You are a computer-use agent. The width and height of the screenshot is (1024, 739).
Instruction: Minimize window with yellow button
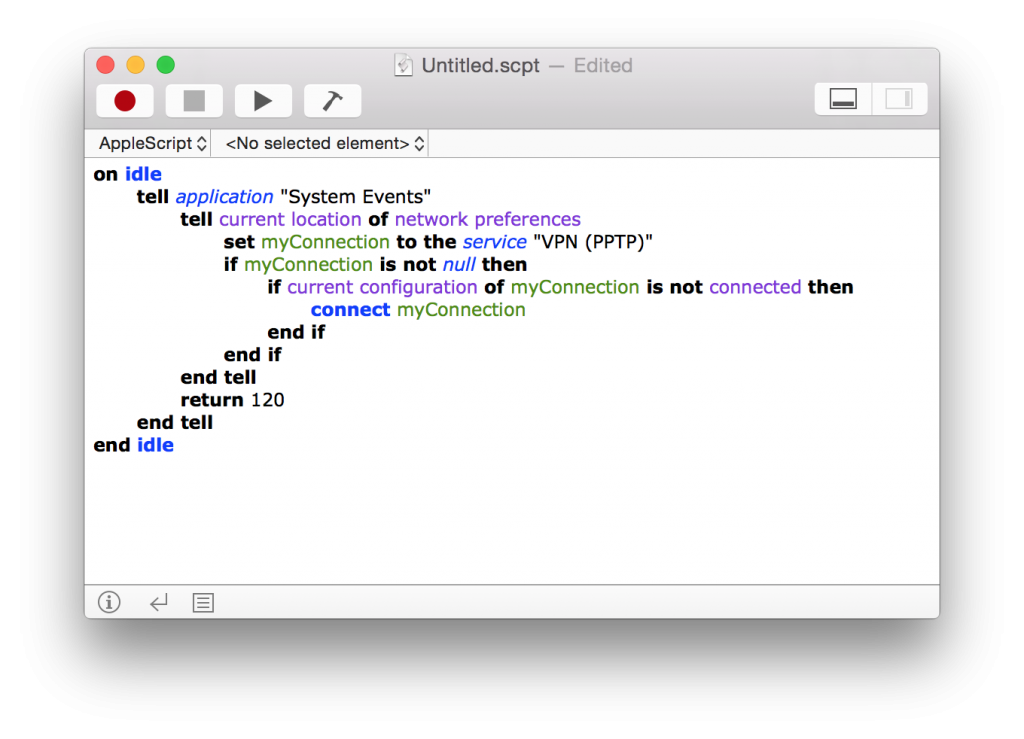pyautogui.click(x=135, y=65)
